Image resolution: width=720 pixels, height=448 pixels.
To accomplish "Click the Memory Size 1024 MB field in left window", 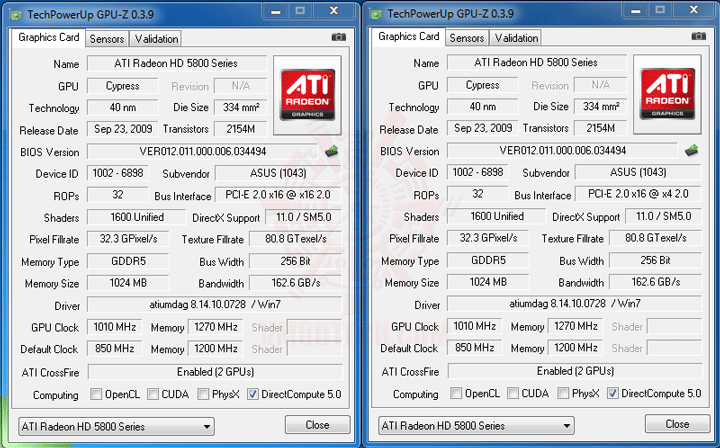I will pyautogui.click(x=129, y=283).
